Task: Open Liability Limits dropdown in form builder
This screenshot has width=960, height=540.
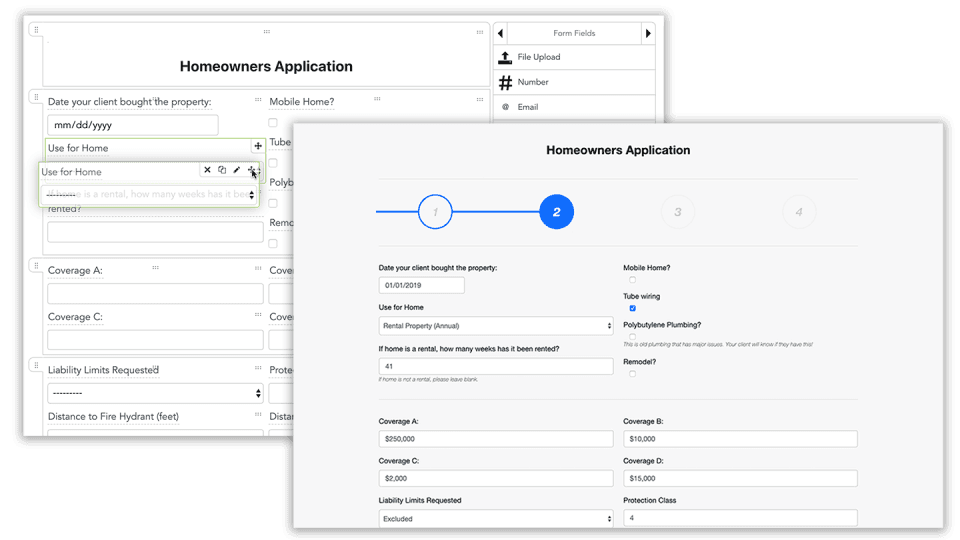Action: click(x=156, y=393)
